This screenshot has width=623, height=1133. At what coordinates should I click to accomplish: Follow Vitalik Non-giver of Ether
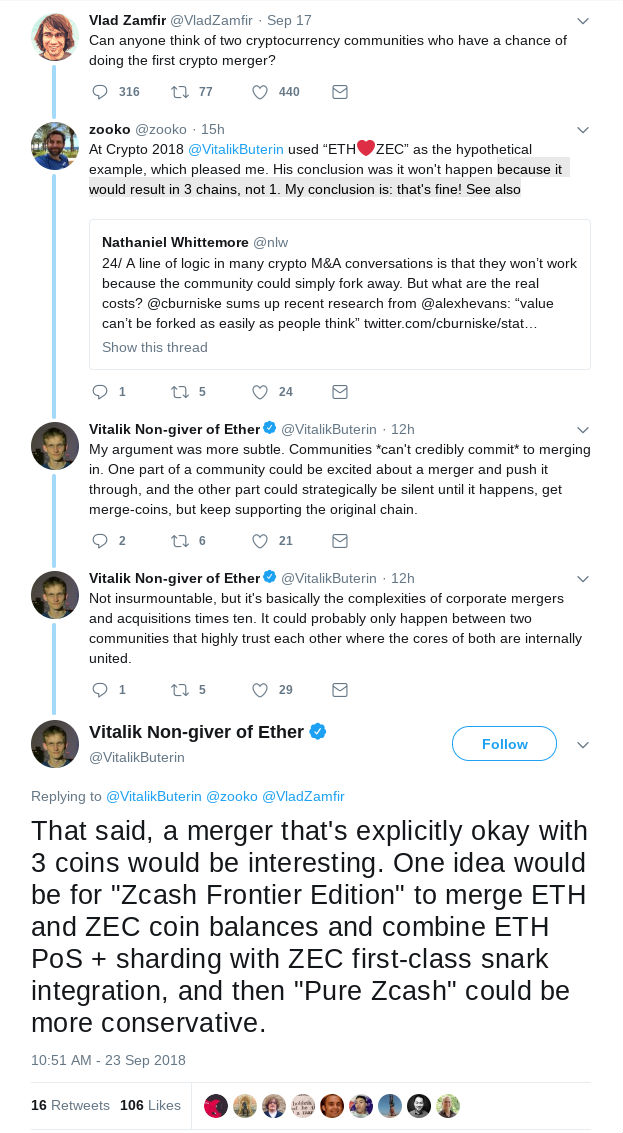coord(504,744)
